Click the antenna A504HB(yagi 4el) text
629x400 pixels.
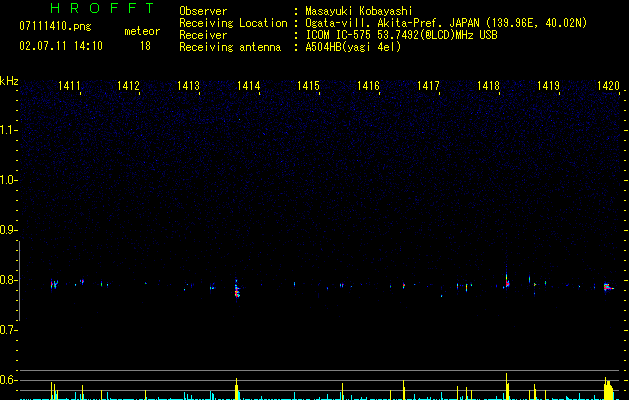click(x=353, y=47)
